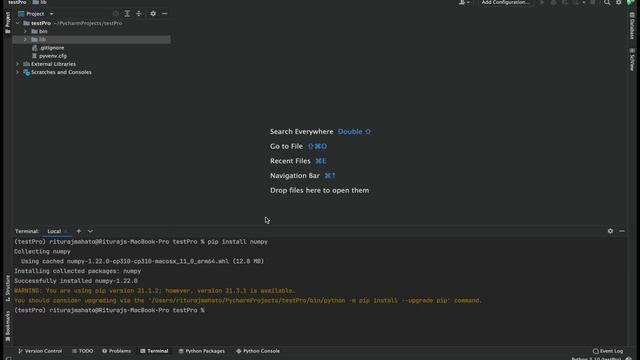Open the terminal sessions dropdown arrow

(90, 231)
